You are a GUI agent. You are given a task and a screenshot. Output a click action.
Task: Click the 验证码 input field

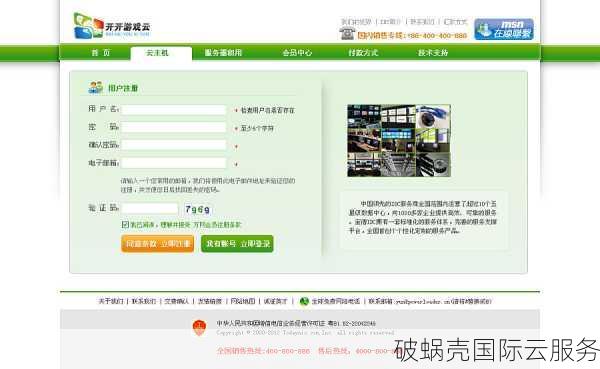(150, 209)
